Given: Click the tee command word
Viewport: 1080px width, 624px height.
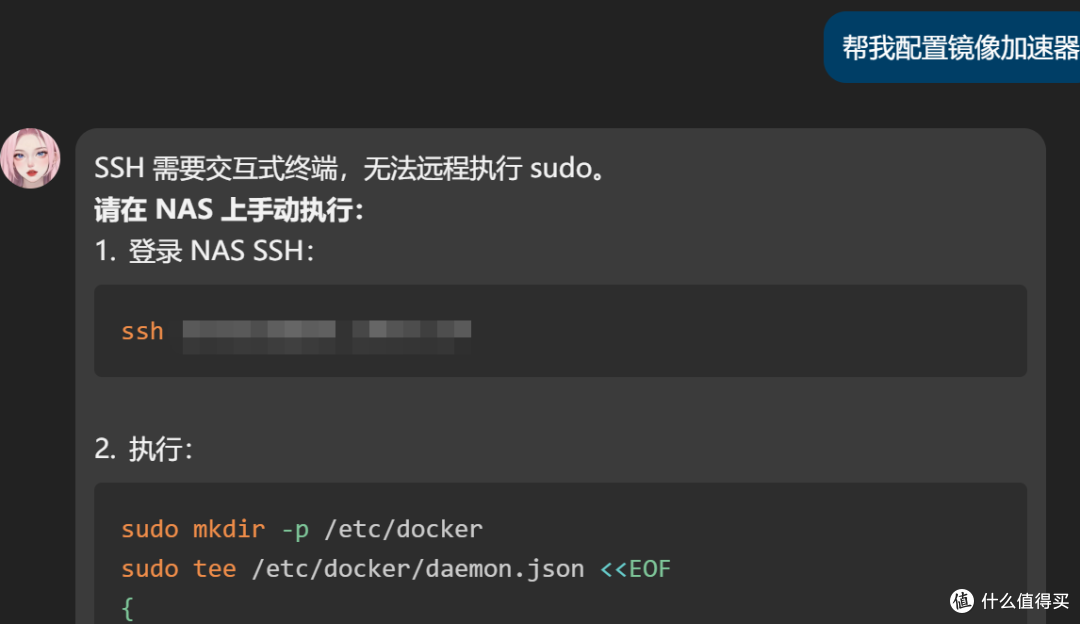Looking at the screenshot, I should 215,569.
